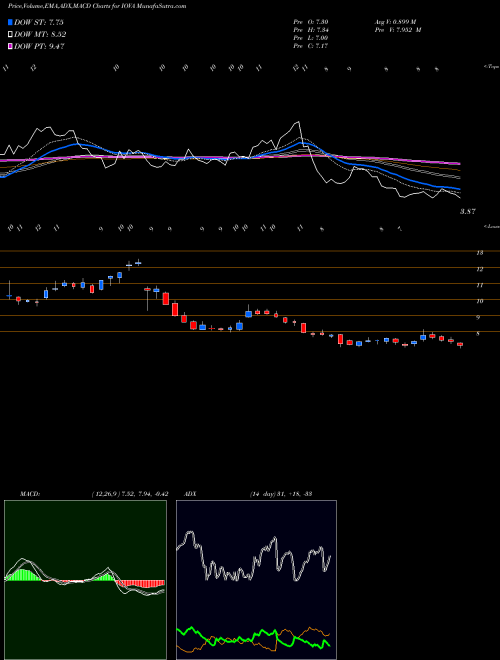
Task: Click the 'Pre V: 7.952 M' text
Action: click(x=398, y=30)
